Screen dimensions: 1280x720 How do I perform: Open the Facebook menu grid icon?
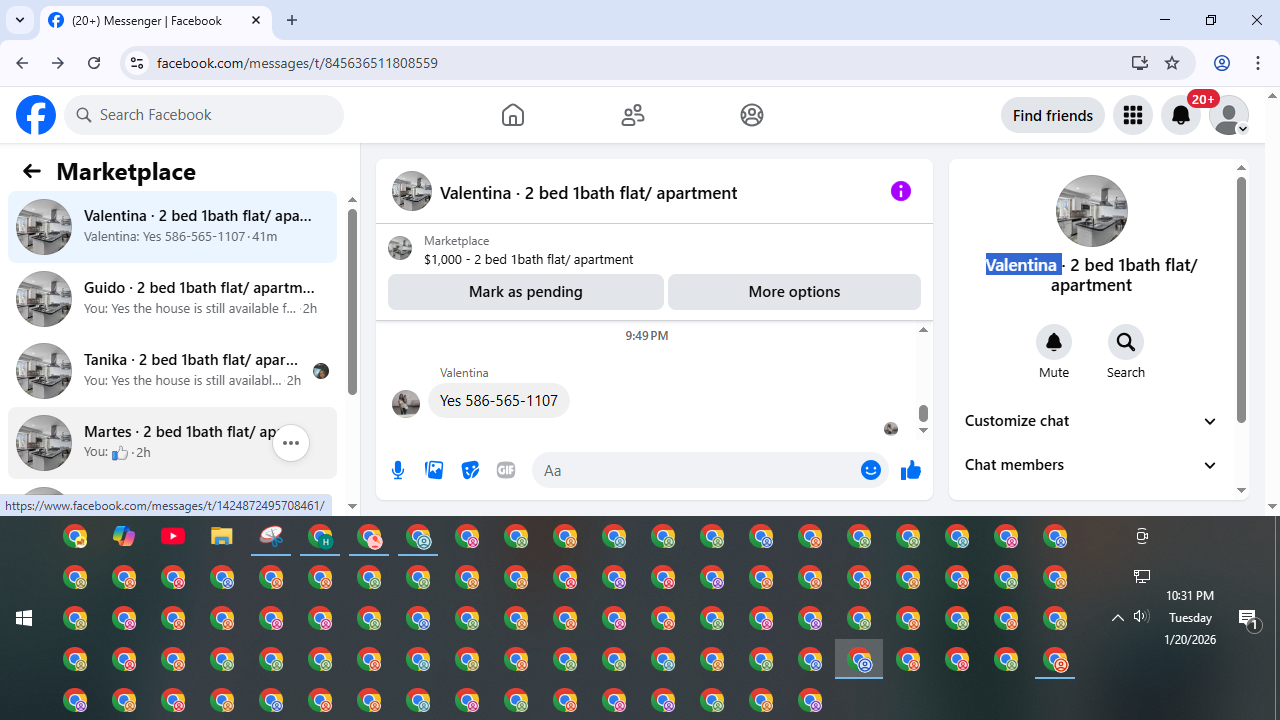(1133, 116)
